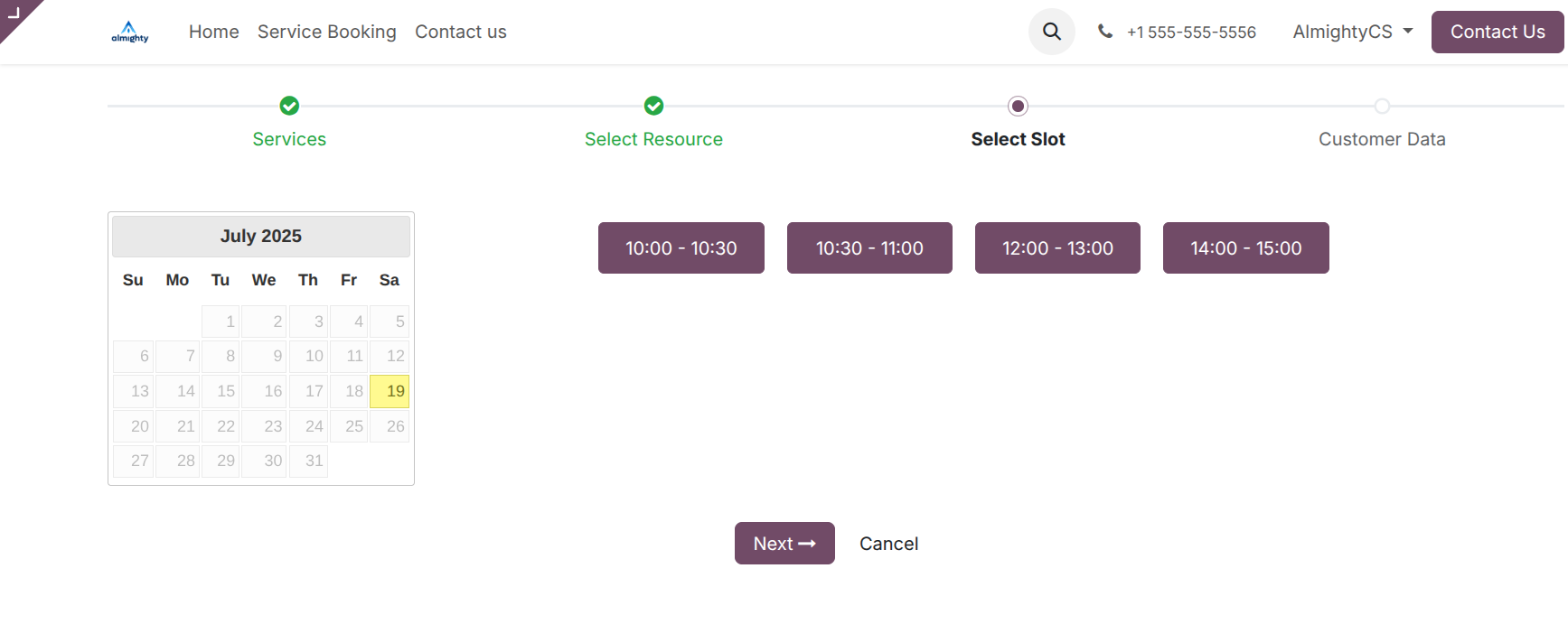Click the search magnifier icon
Image resolution: width=1568 pixels, height=643 pixels.
pyautogui.click(x=1051, y=32)
